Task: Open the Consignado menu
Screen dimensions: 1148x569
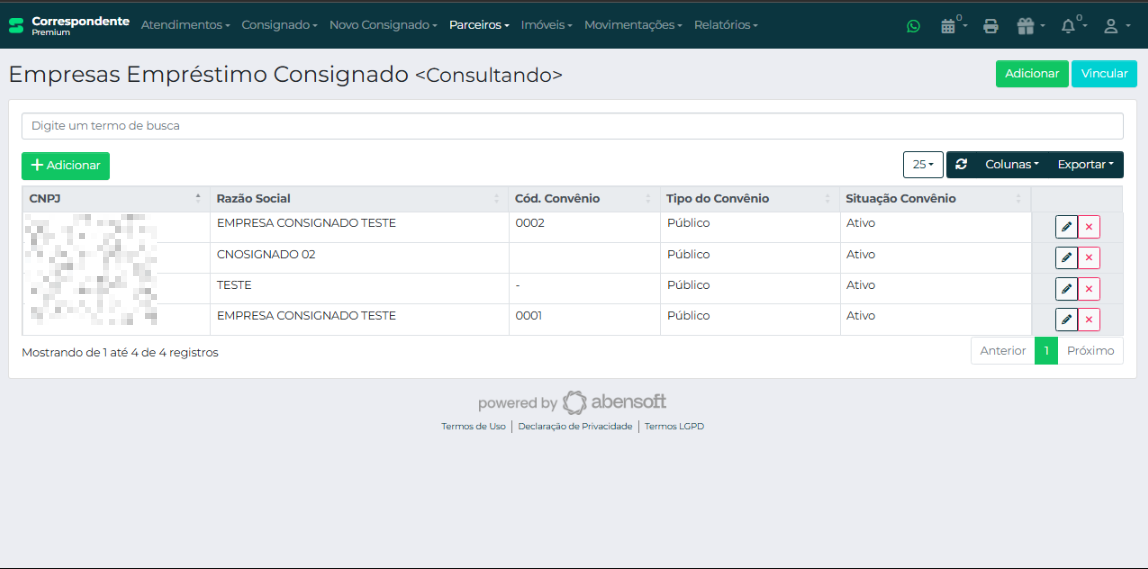Action: [x=279, y=25]
